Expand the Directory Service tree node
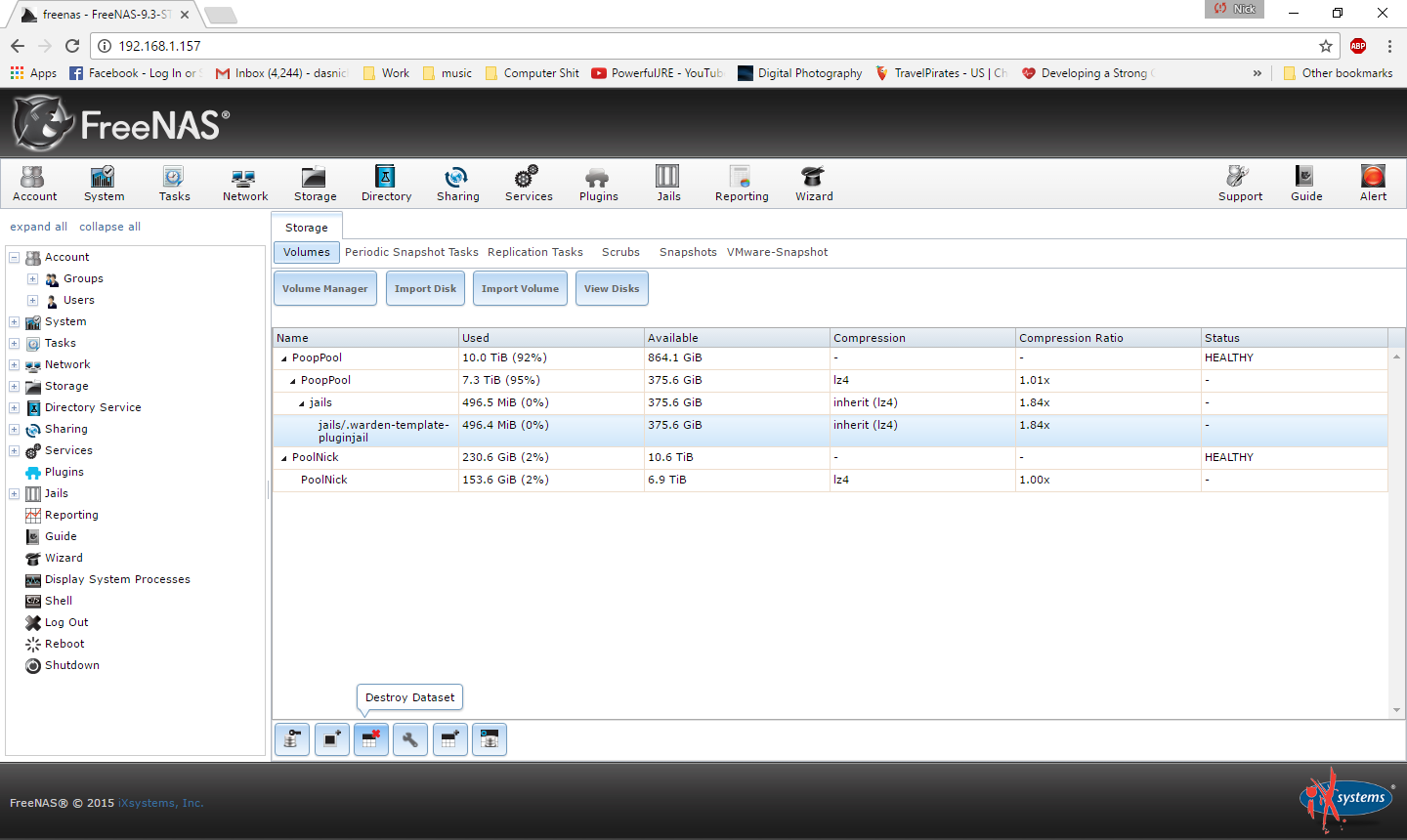This screenshot has height=840, width=1407. tap(15, 407)
